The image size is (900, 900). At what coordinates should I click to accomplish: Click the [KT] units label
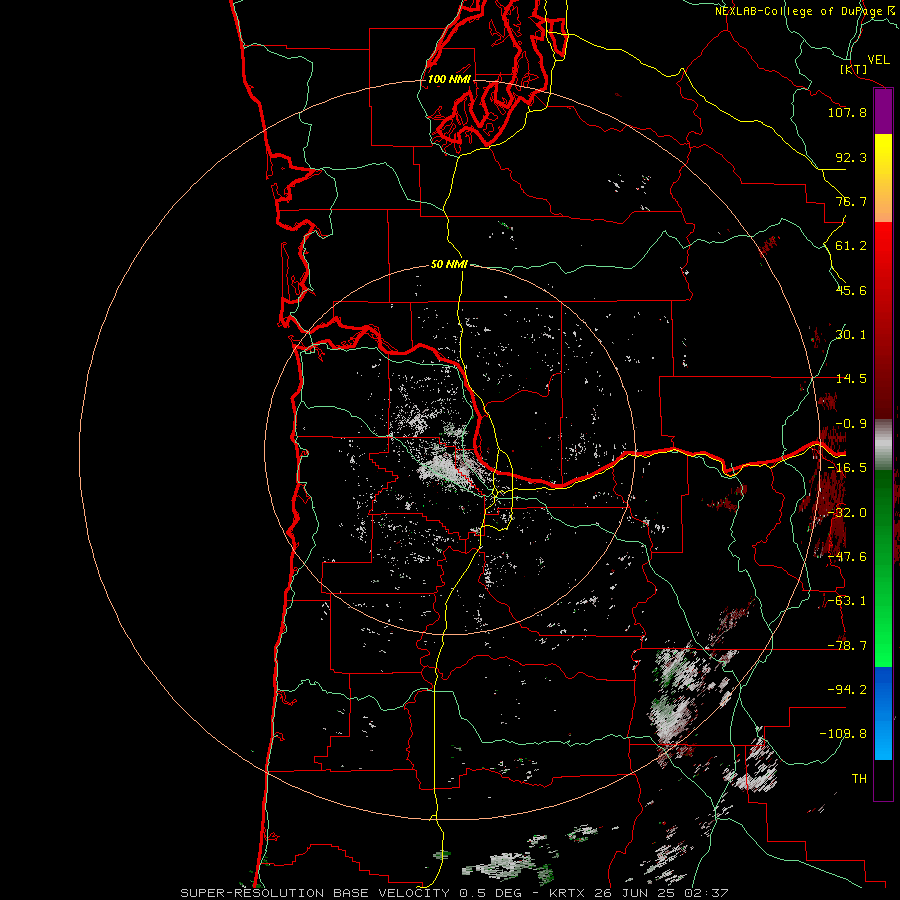tap(854, 69)
